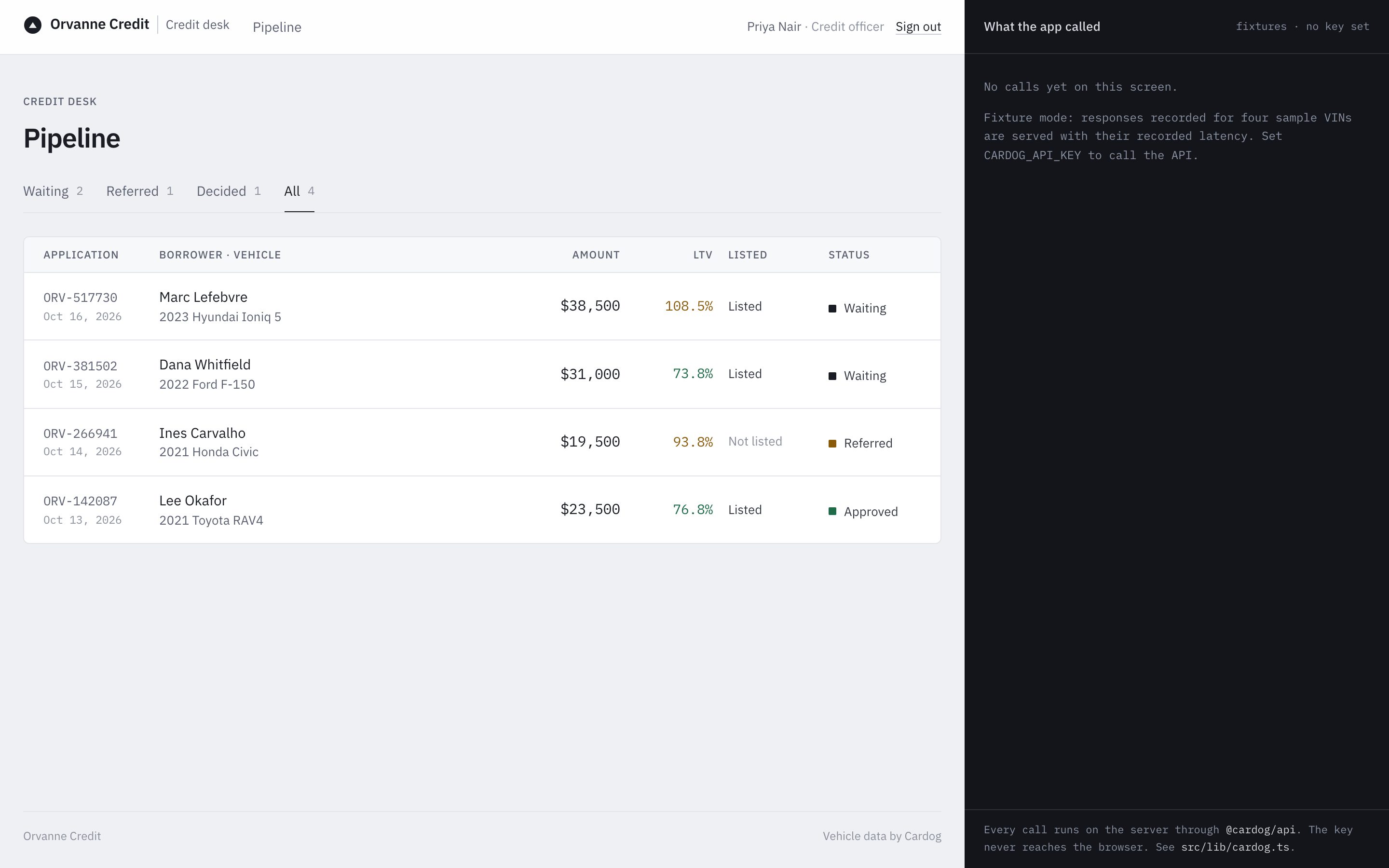The image size is (1389, 868).
Task: Click the $38,500 amount cell
Action: click(590, 306)
